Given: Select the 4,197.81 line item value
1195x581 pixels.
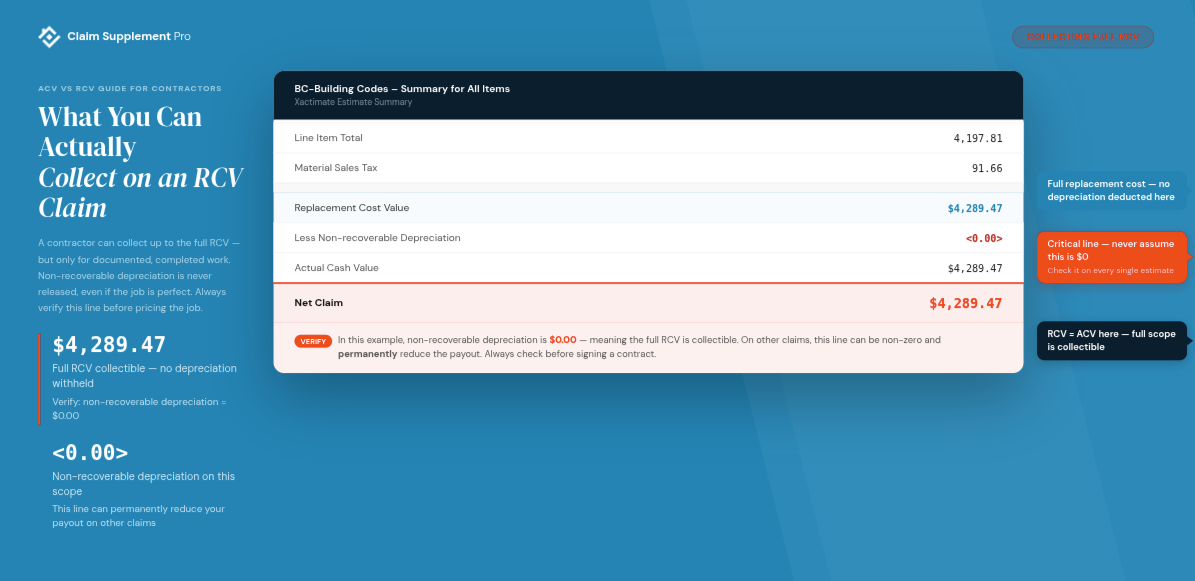Looking at the screenshot, I should coord(978,138).
